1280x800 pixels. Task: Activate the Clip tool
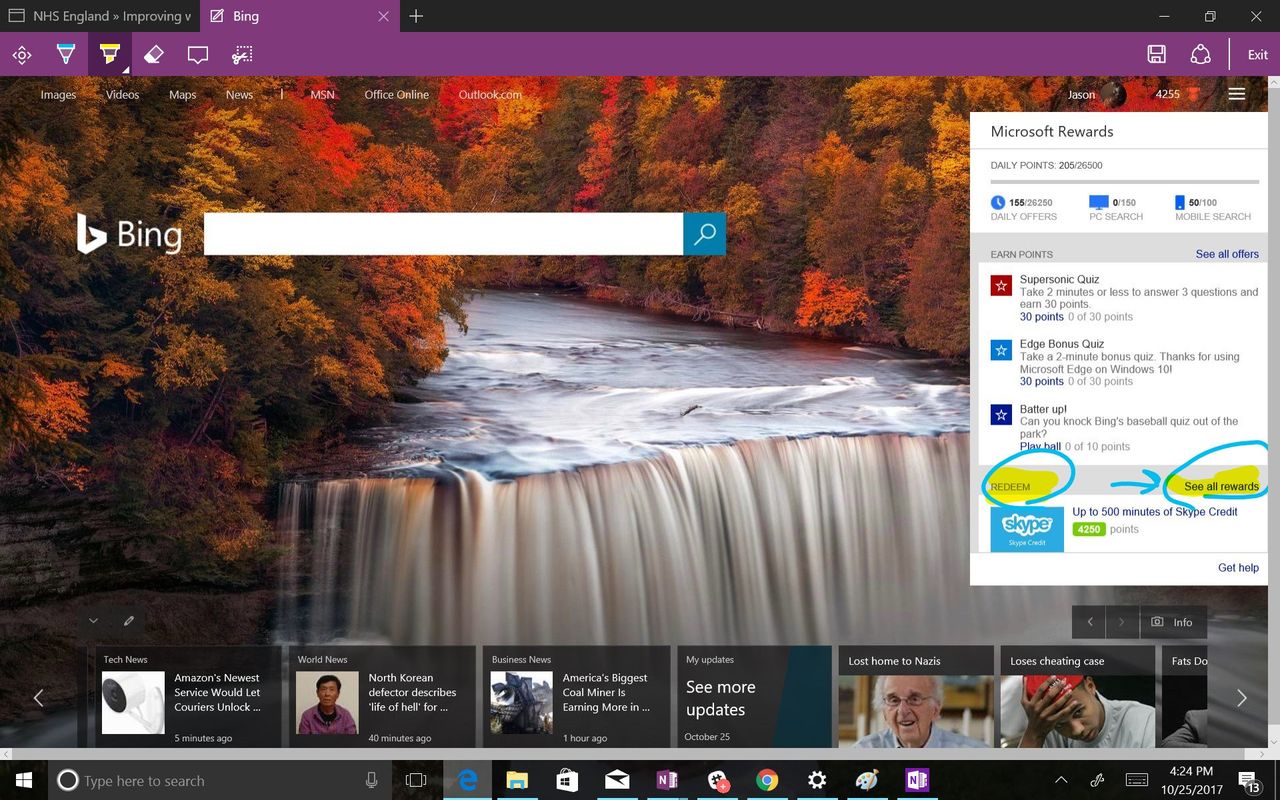coord(242,55)
